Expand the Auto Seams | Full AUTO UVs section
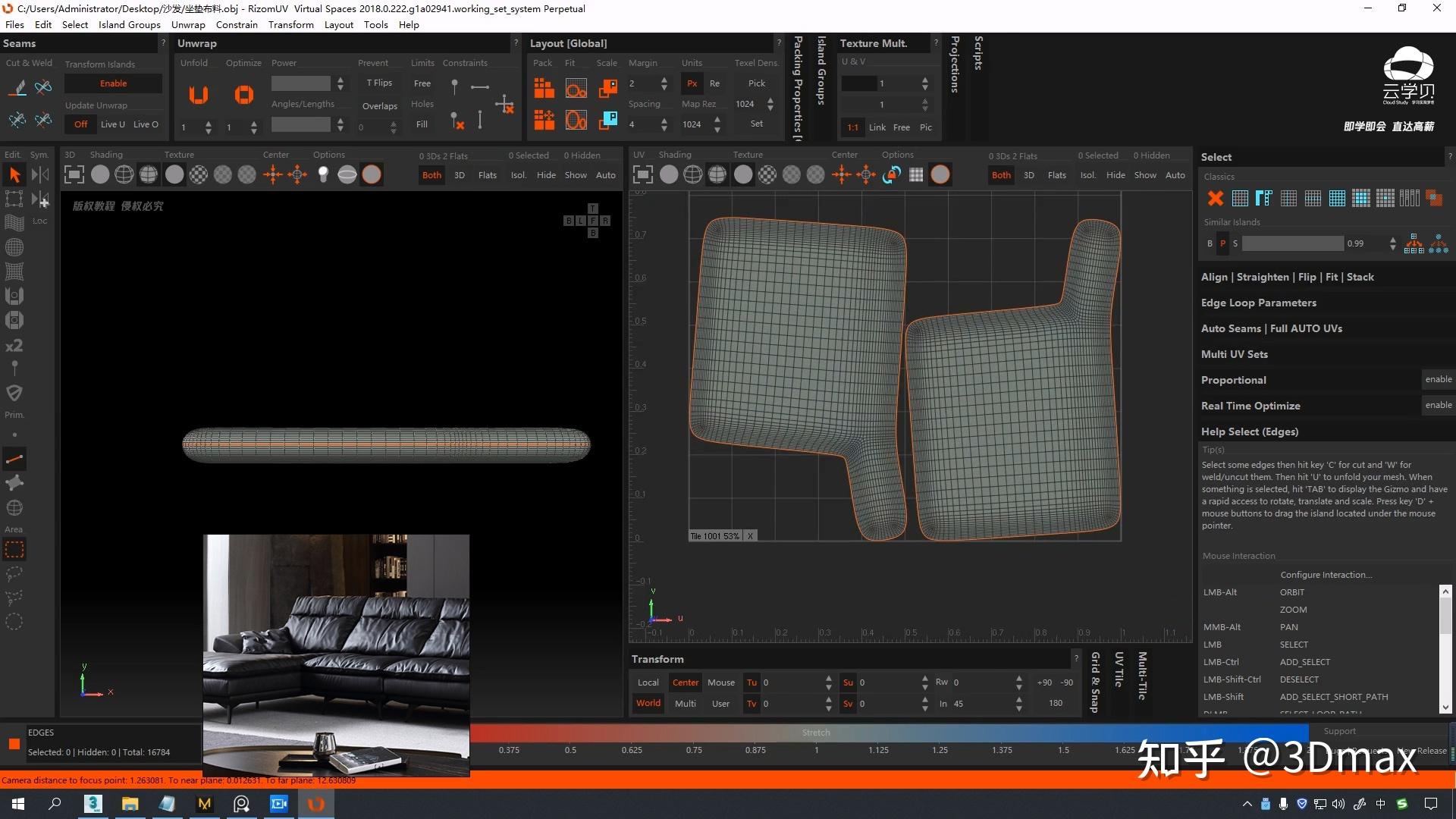The image size is (1456, 819). pos(1272,328)
